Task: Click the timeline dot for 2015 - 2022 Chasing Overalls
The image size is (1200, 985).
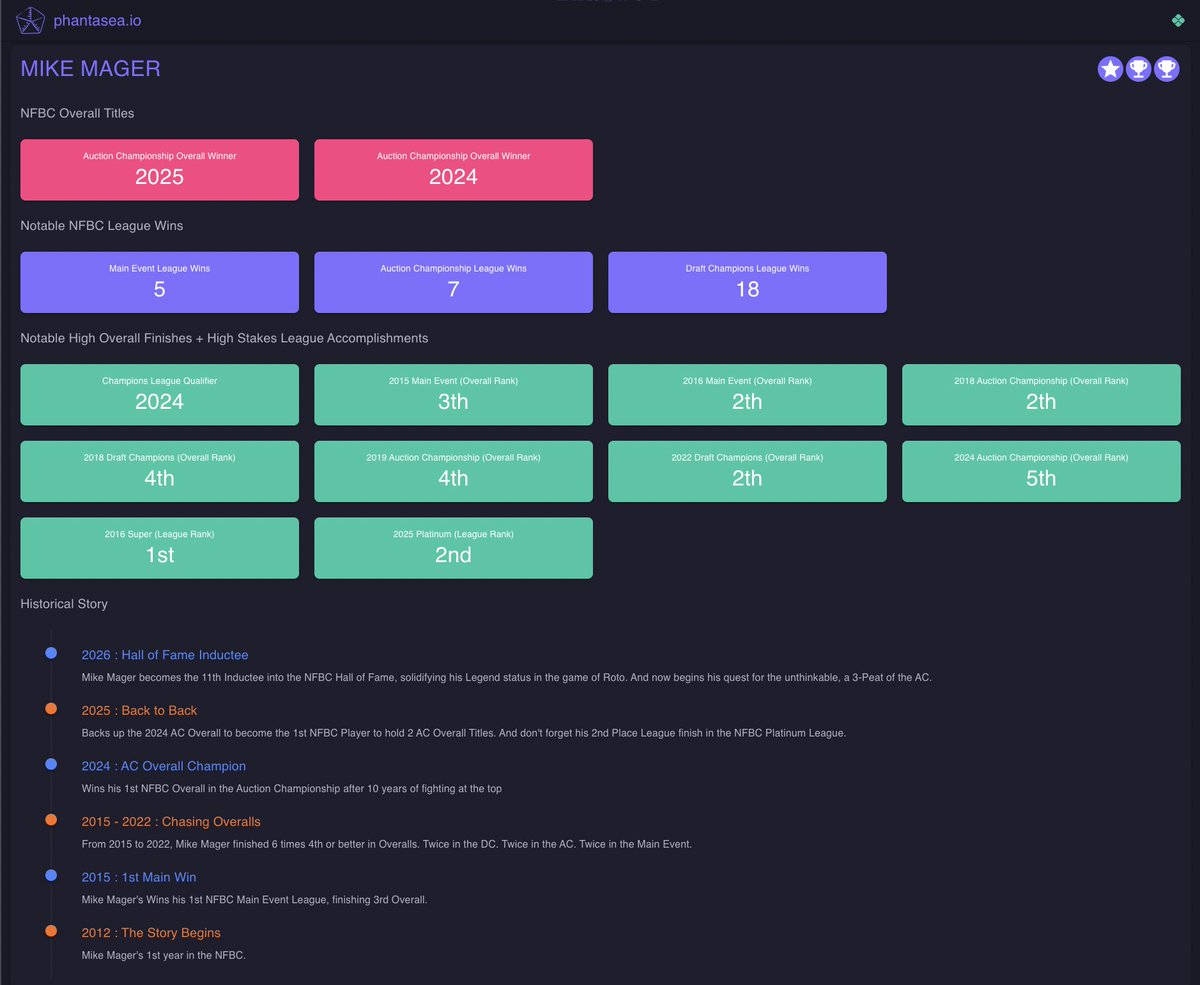Action: pyautogui.click(x=51, y=820)
